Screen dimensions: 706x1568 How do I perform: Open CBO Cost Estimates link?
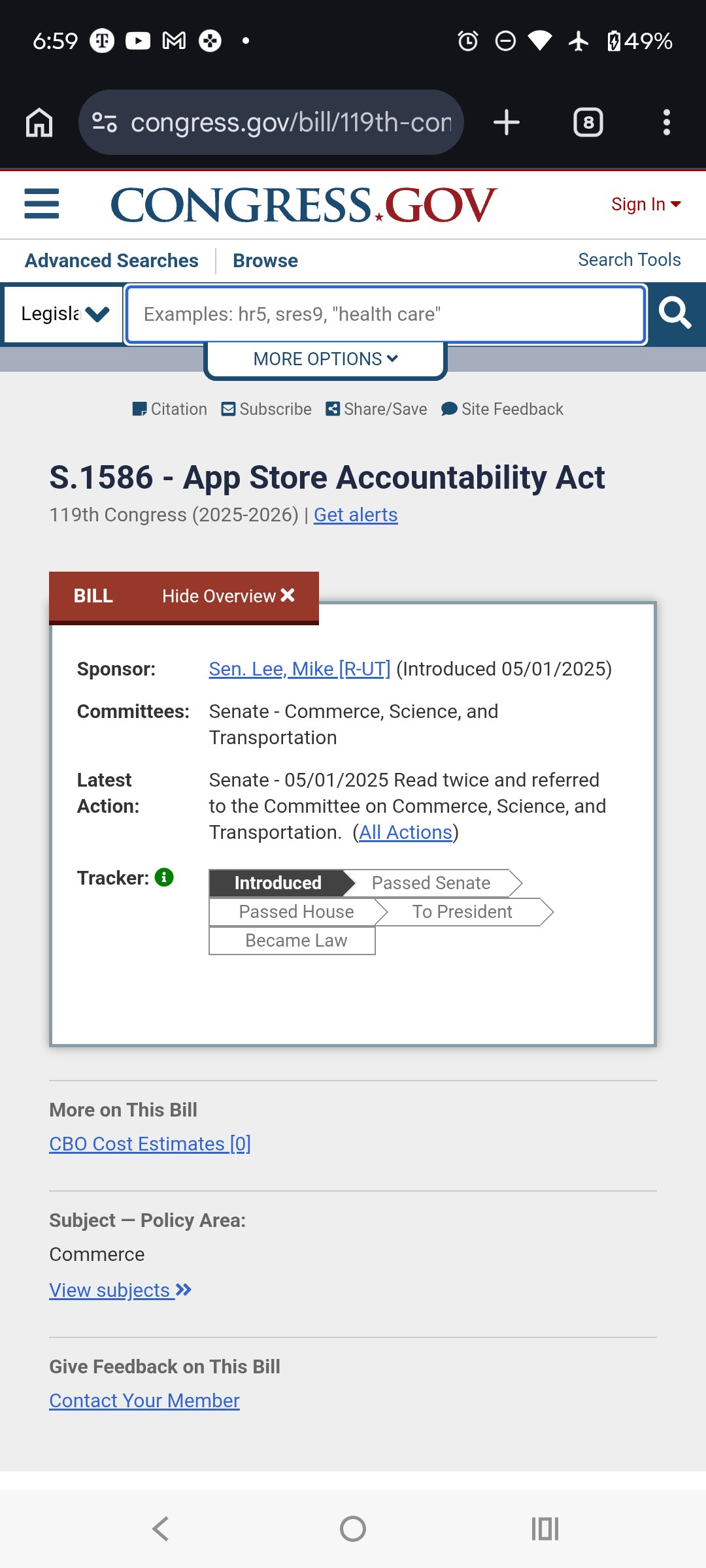[x=150, y=1144]
